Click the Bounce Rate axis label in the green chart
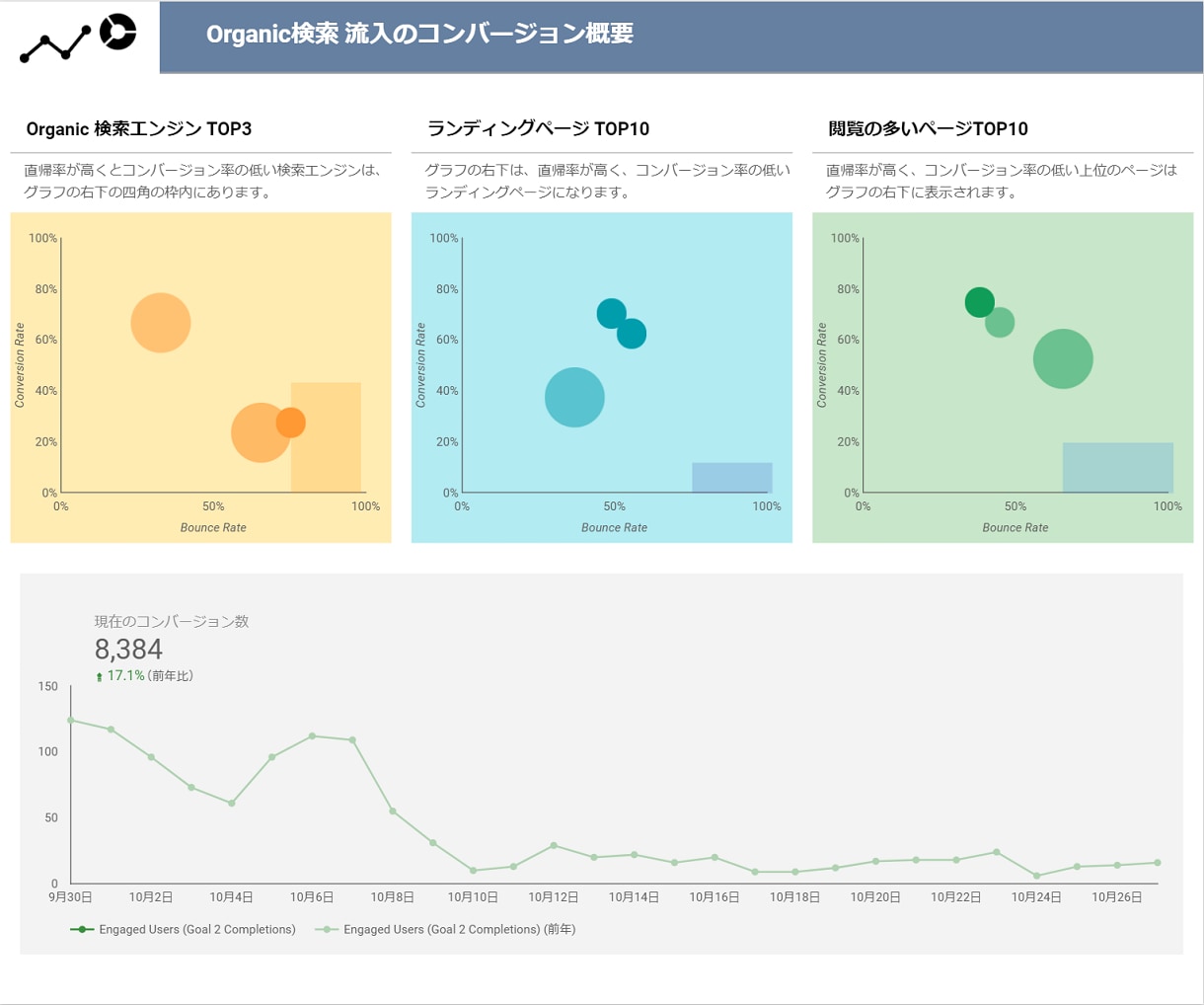 (x=1016, y=527)
